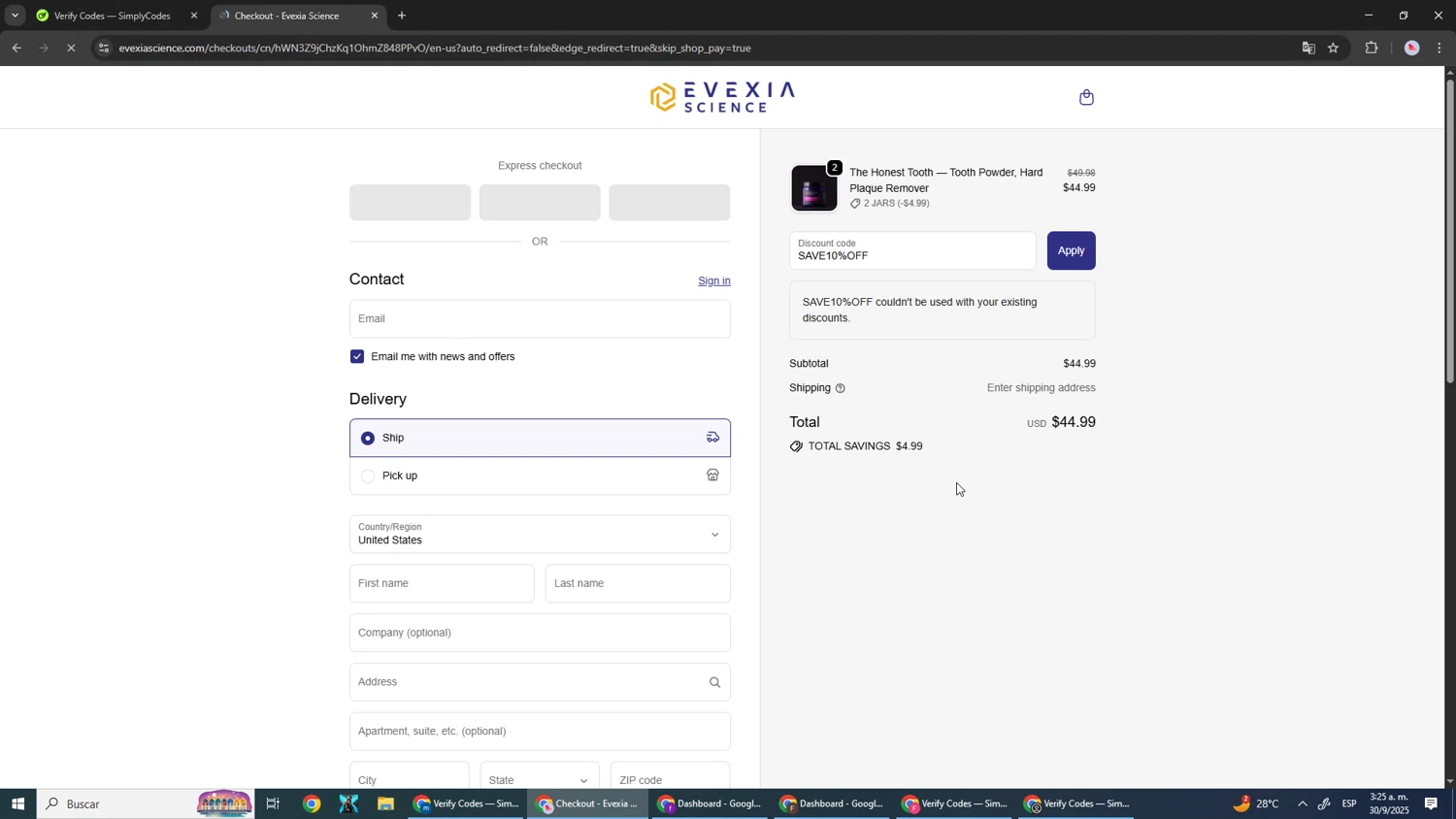Open Task View on the taskbar
The image size is (1456, 819).
(x=273, y=803)
